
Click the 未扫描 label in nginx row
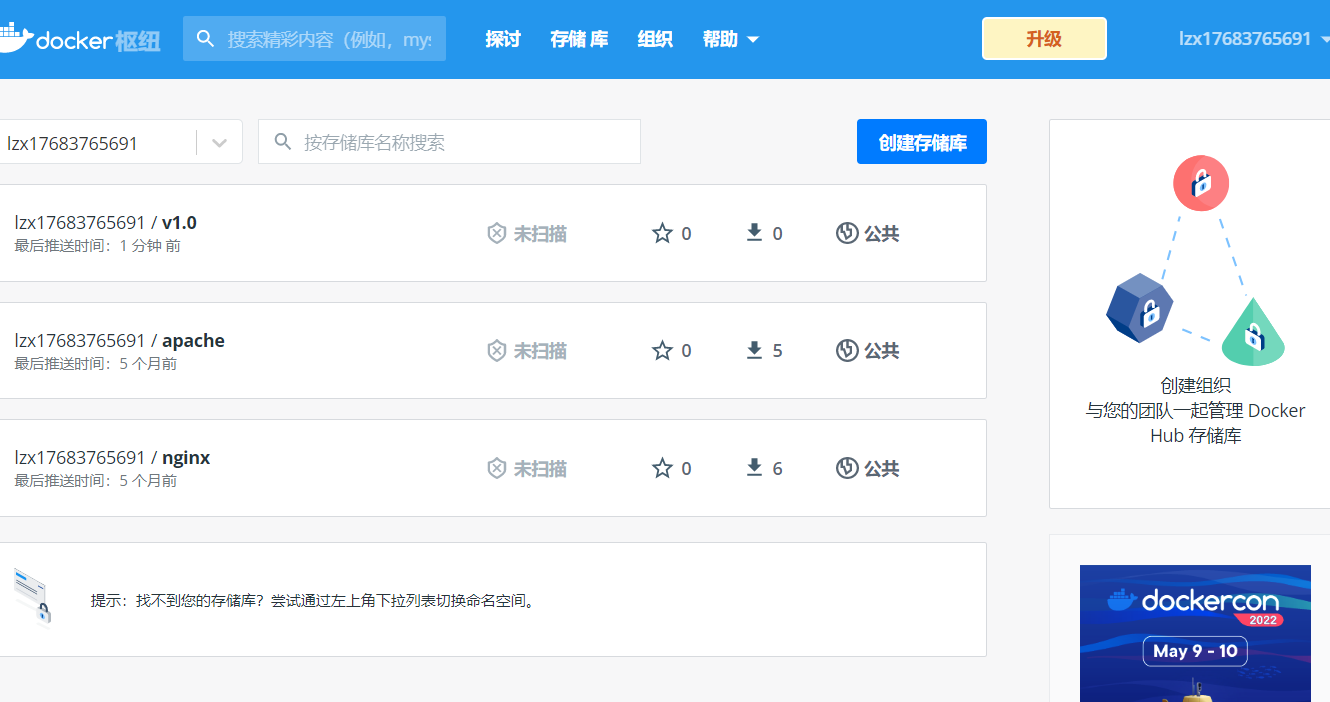[540, 468]
